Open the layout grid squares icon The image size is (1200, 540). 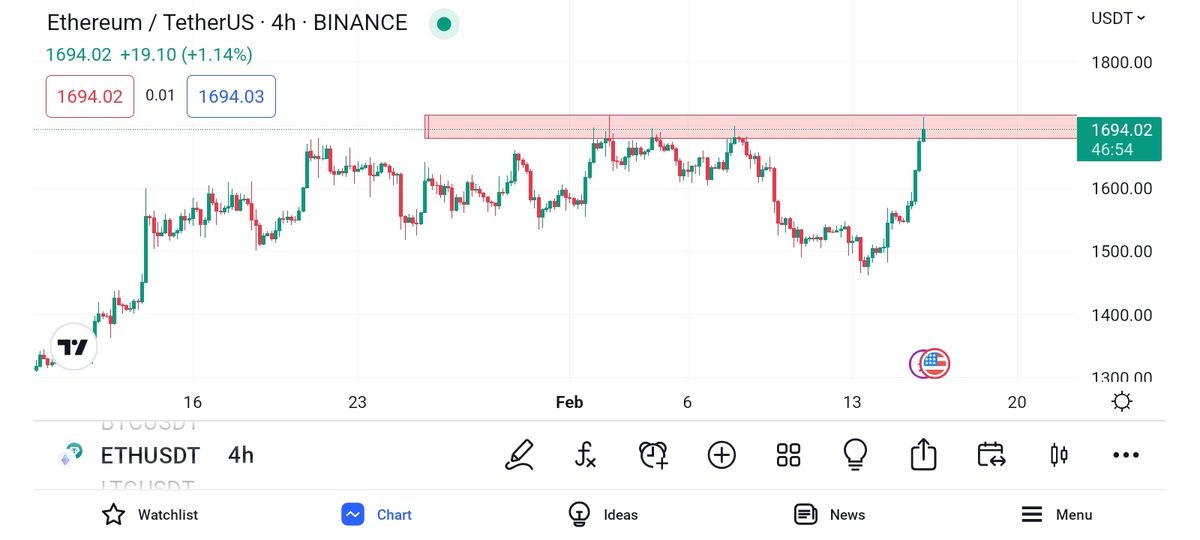tap(789, 455)
